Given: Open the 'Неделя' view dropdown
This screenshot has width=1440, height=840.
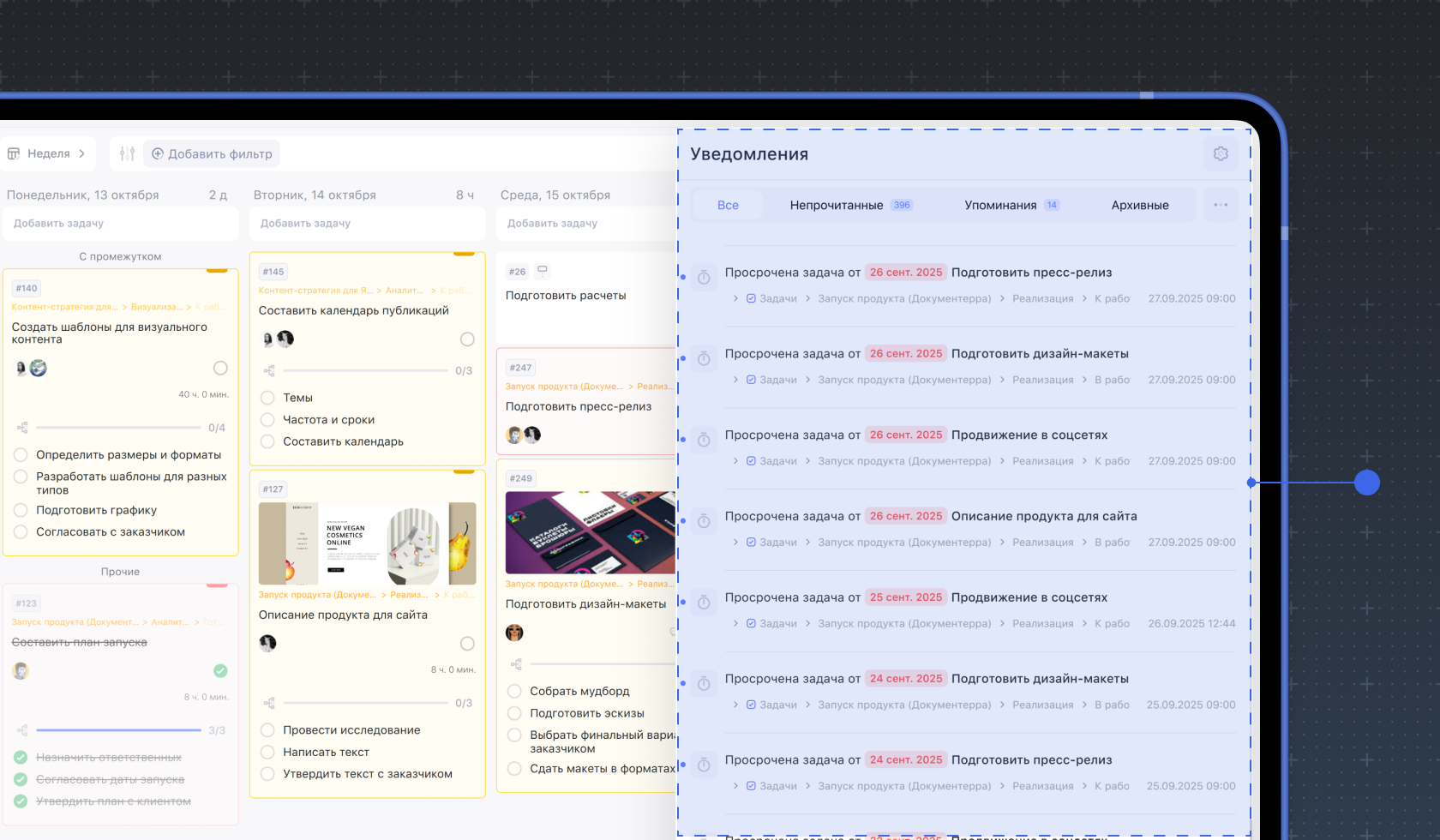Looking at the screenshot, I should click(x=47, y=153).
